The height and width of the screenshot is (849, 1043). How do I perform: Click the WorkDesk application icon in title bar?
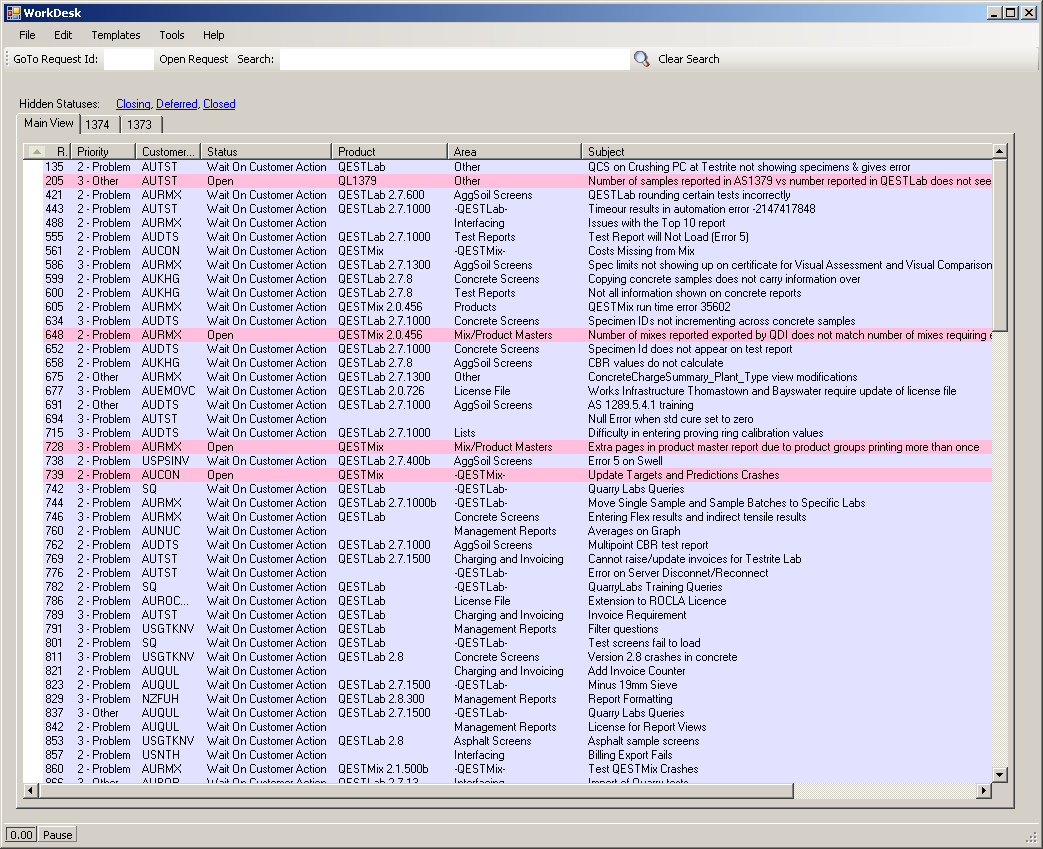(13, 13)
